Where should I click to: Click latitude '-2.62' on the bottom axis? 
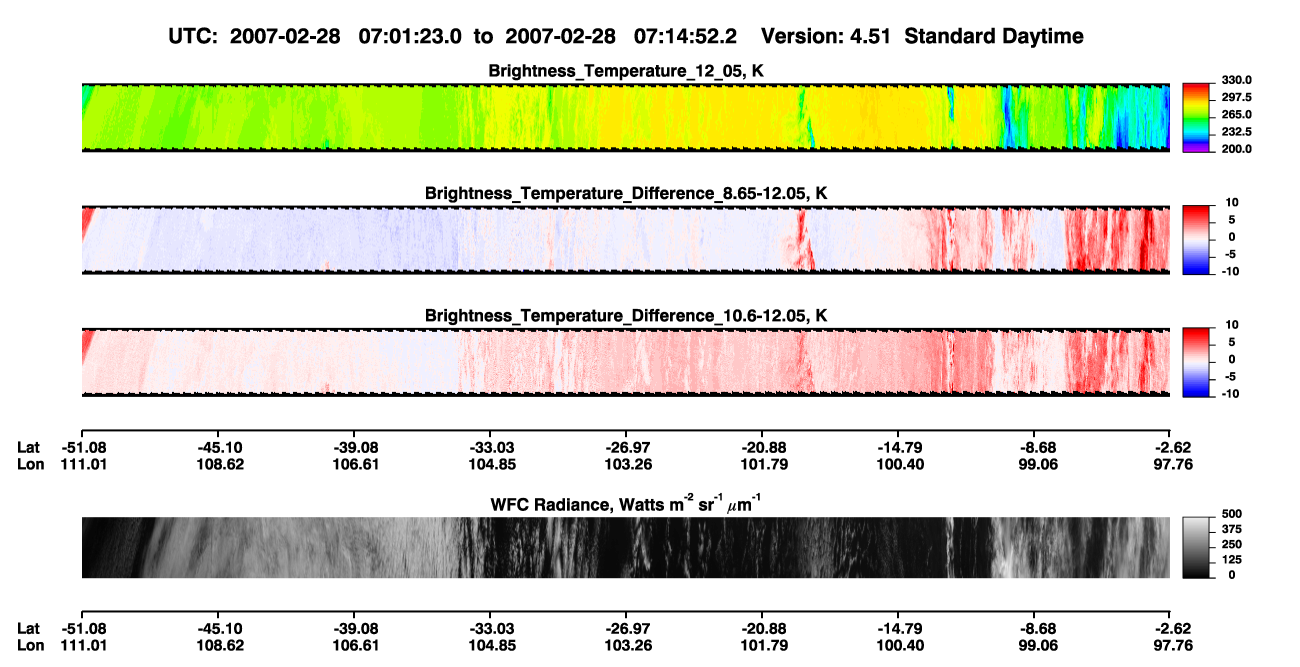[x=1170, y=628]
